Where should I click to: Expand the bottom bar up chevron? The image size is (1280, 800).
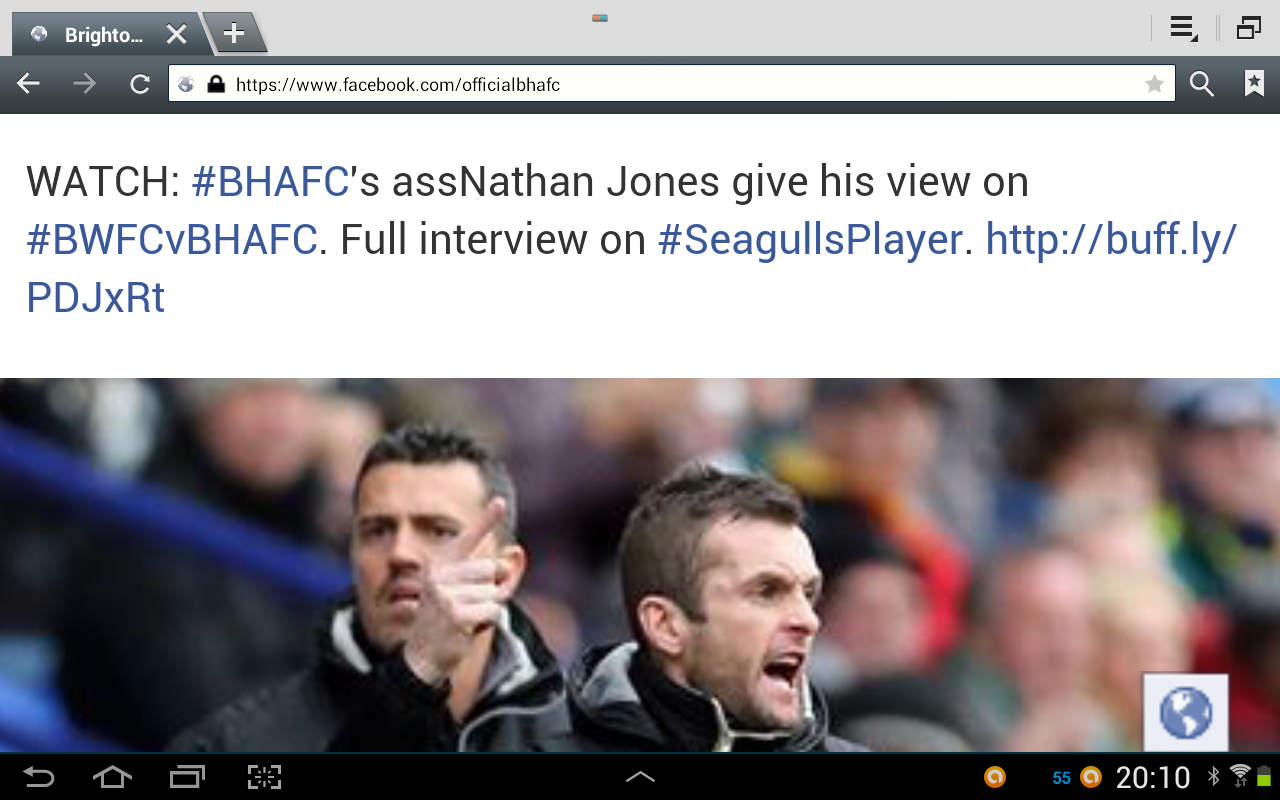[640, 777]
